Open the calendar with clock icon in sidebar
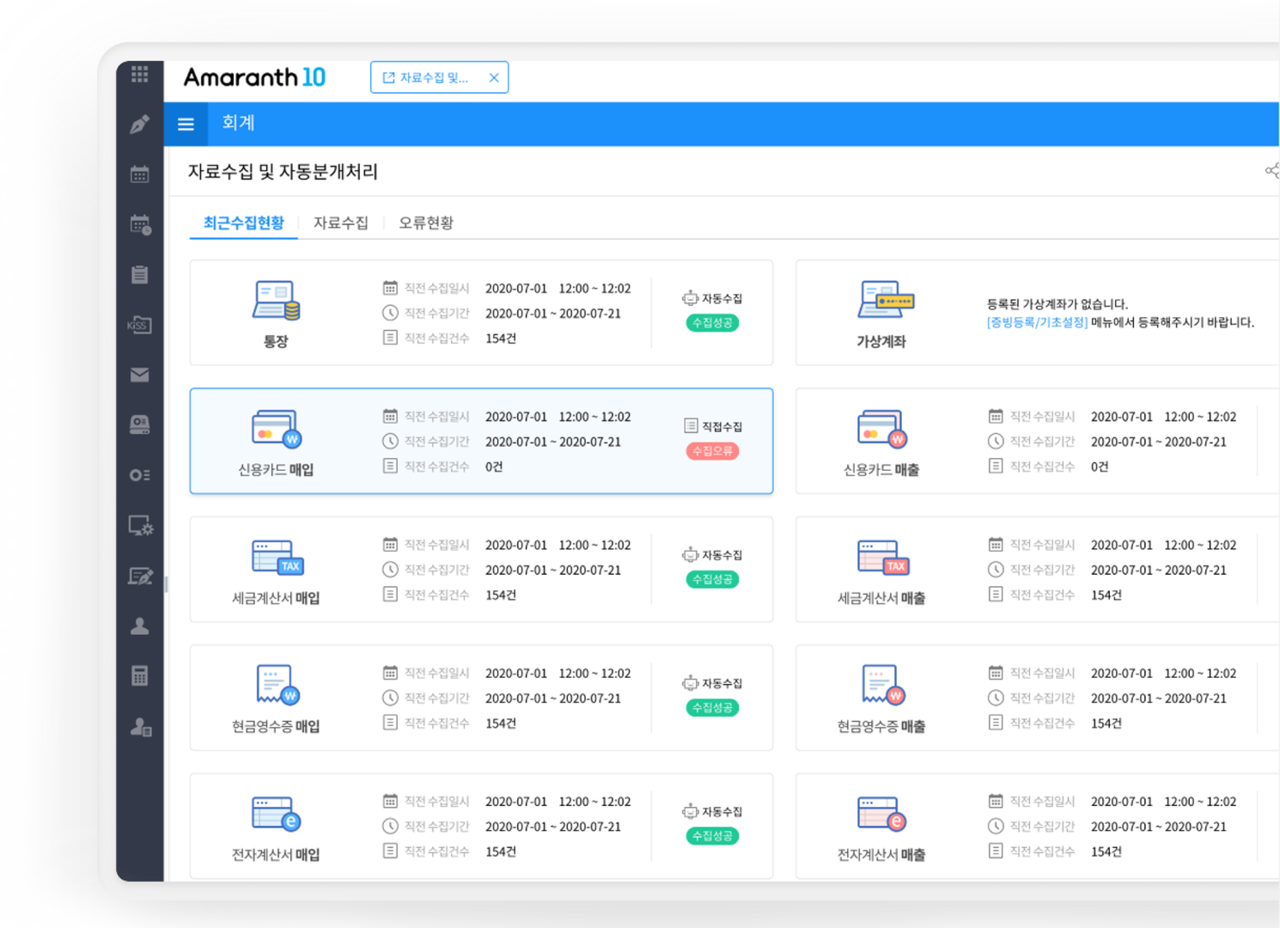Viewport: 1280px width, 928px height. [140, 224]
